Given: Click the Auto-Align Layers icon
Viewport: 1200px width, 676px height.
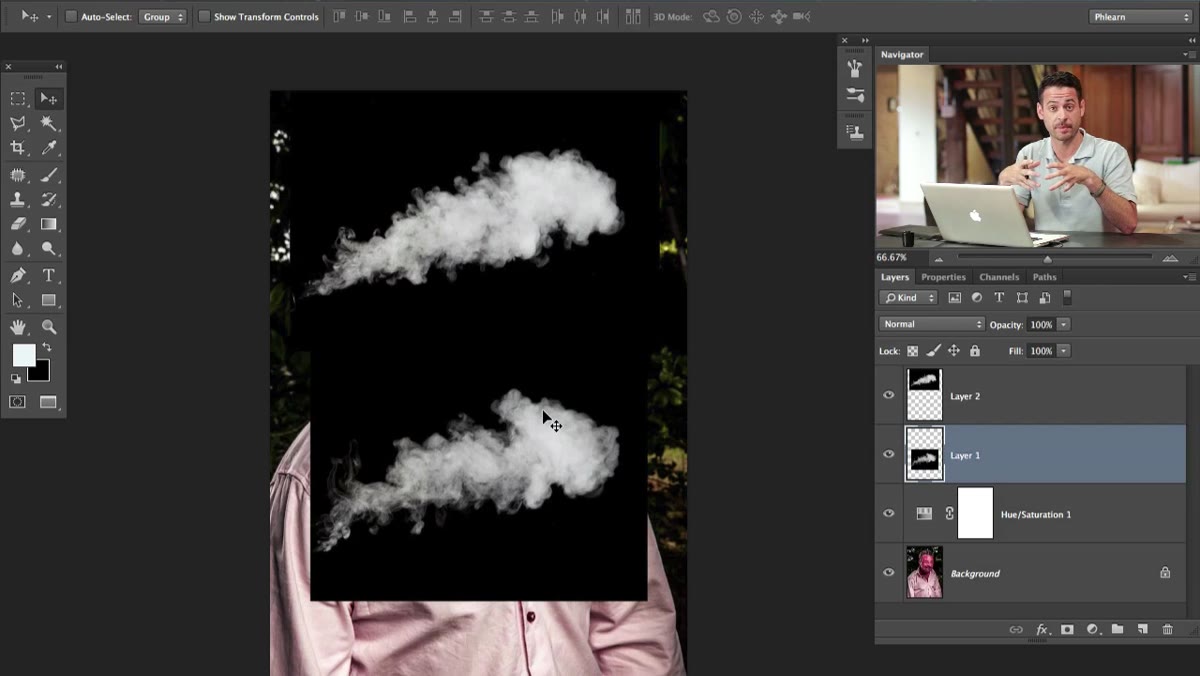Looking at the screenshot, I should point(633,17).
